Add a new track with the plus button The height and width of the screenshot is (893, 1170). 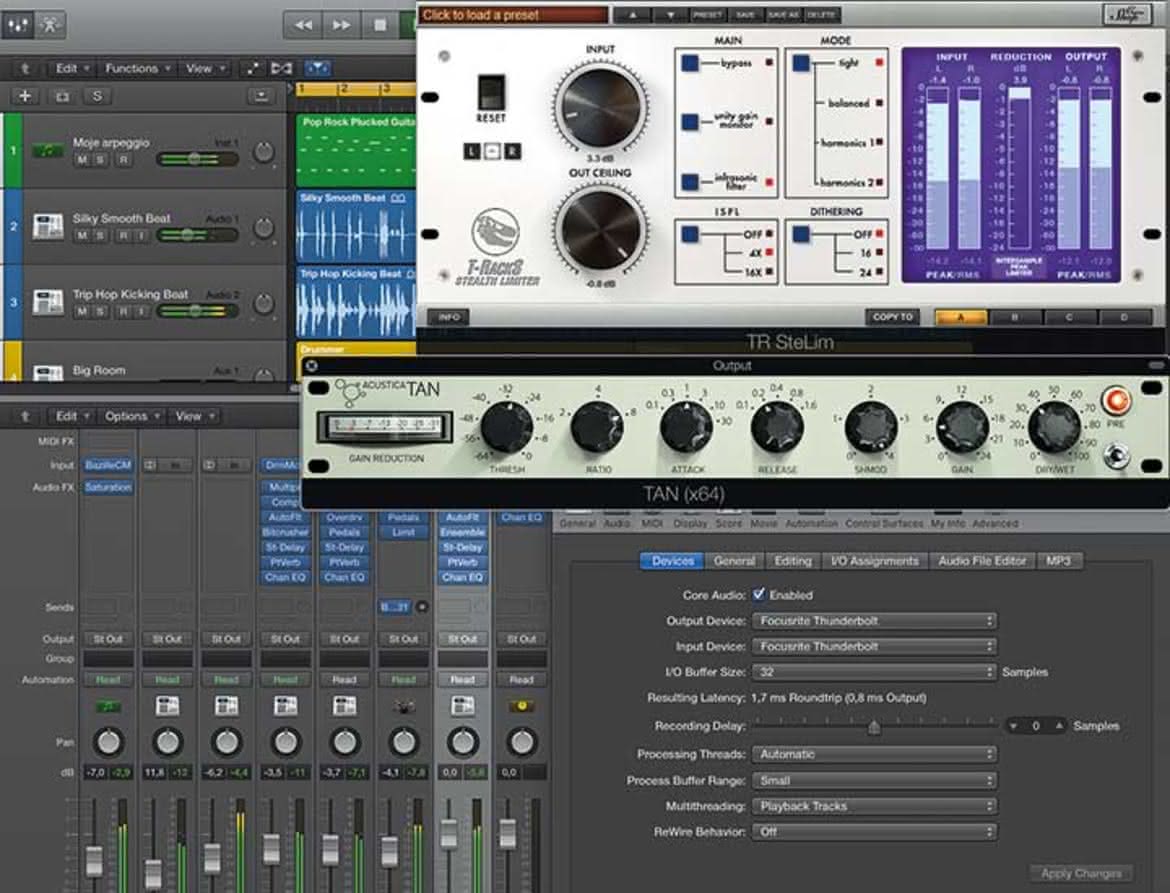point(25,95)
